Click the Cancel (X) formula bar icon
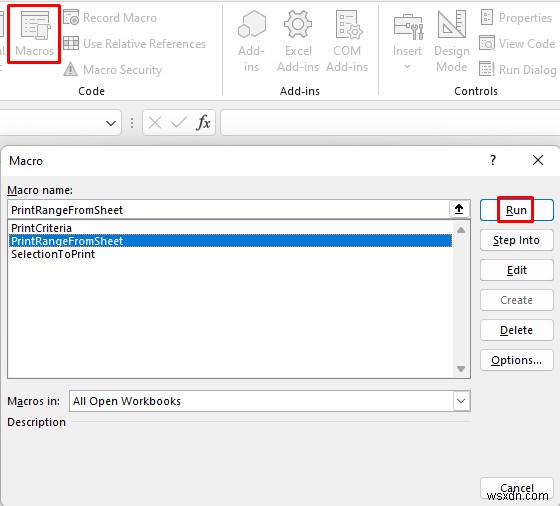 click(x=155, y=123)
